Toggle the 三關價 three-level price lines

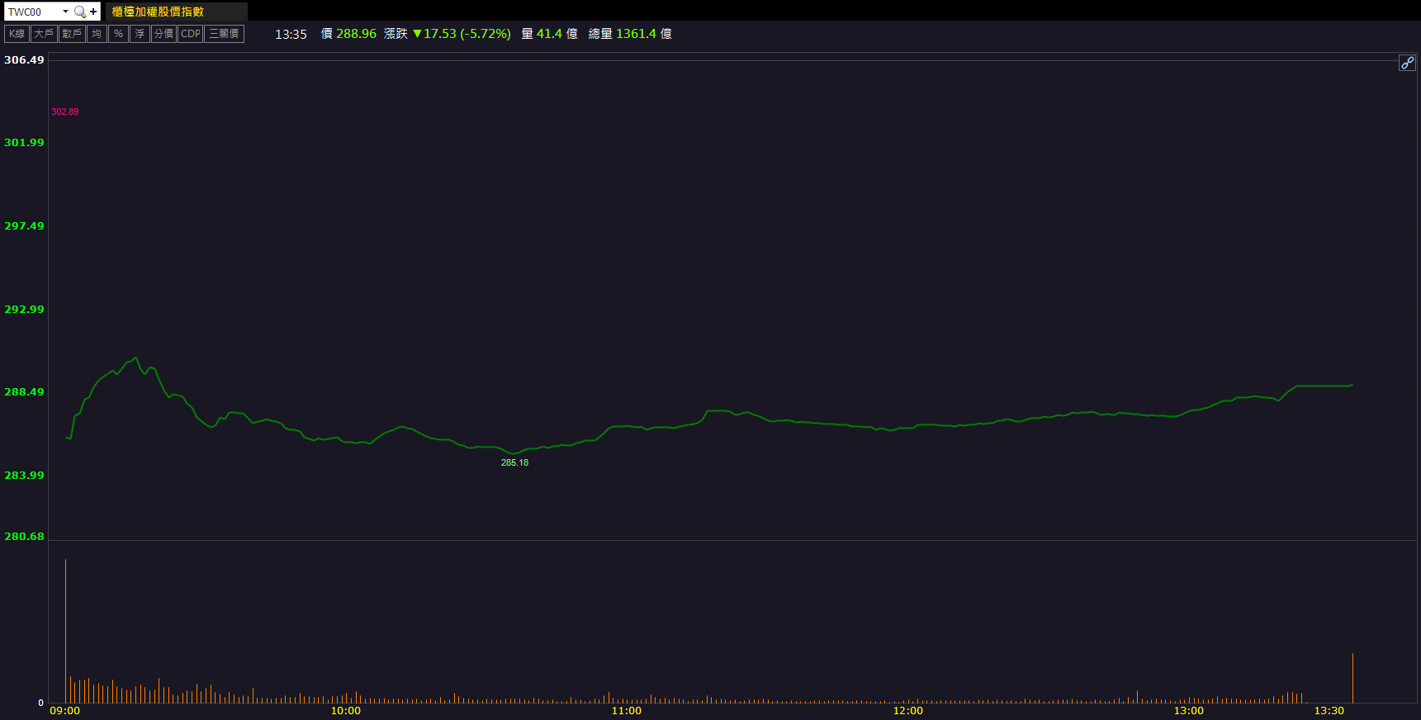coord(224,34)
